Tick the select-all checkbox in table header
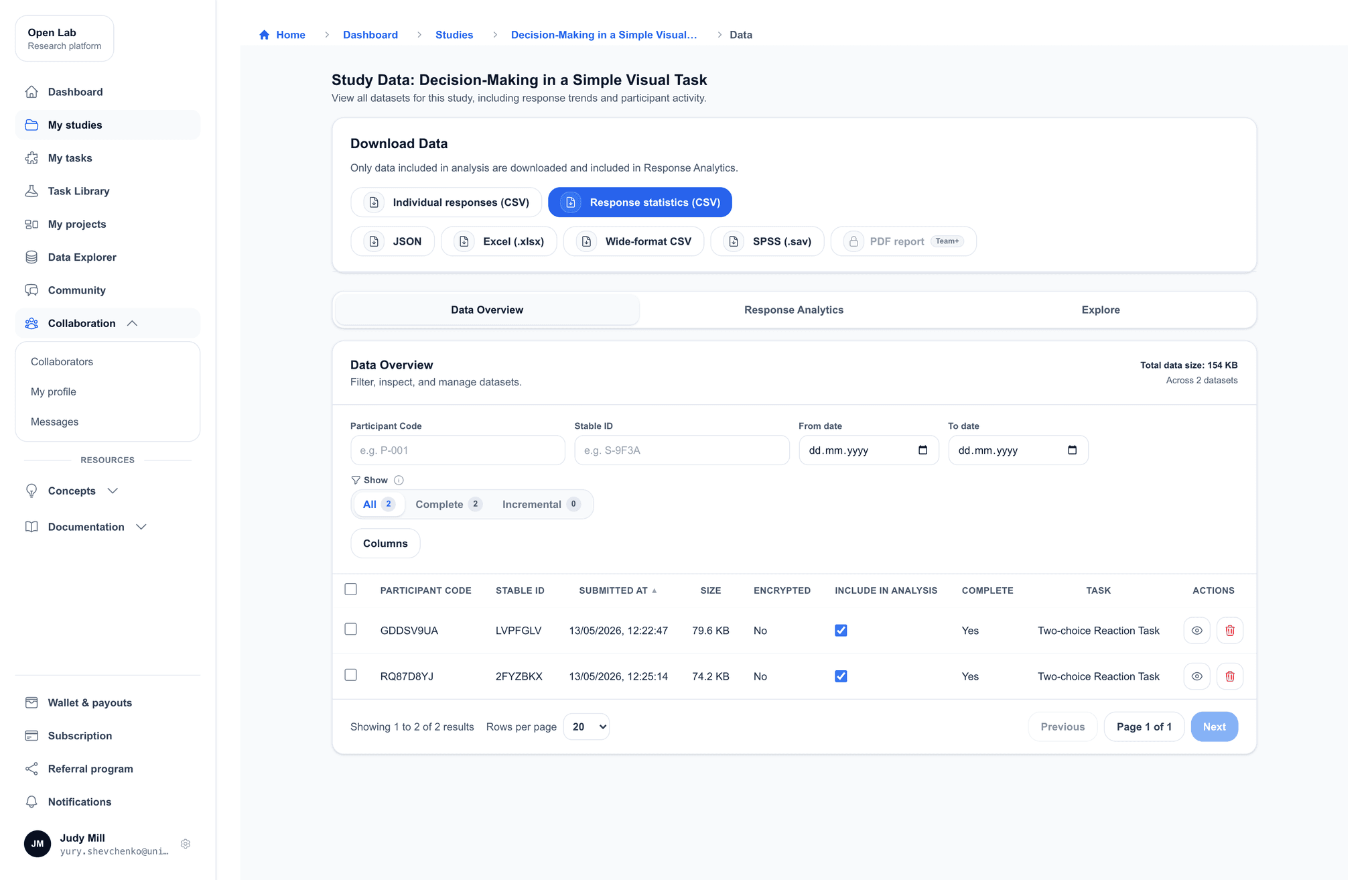Viewport: 1372px width, 880px height. (x=350, y=589)
